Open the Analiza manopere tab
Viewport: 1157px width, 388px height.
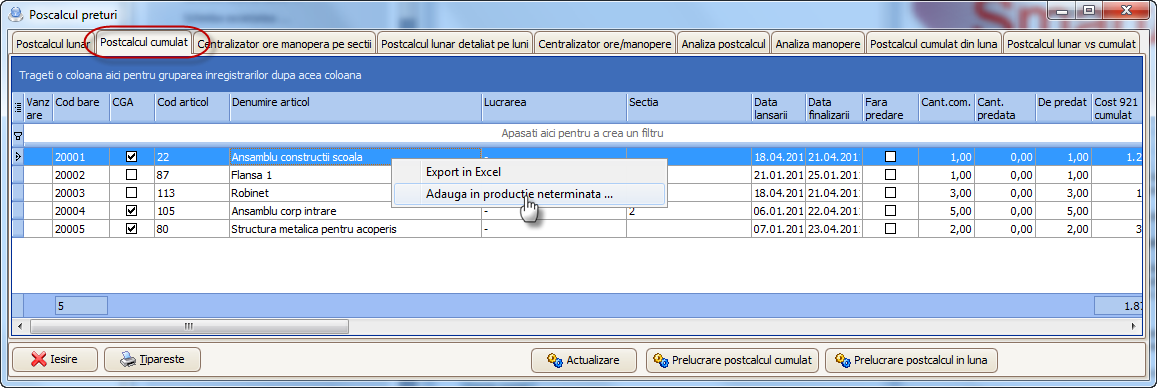(x=818, y=44)
